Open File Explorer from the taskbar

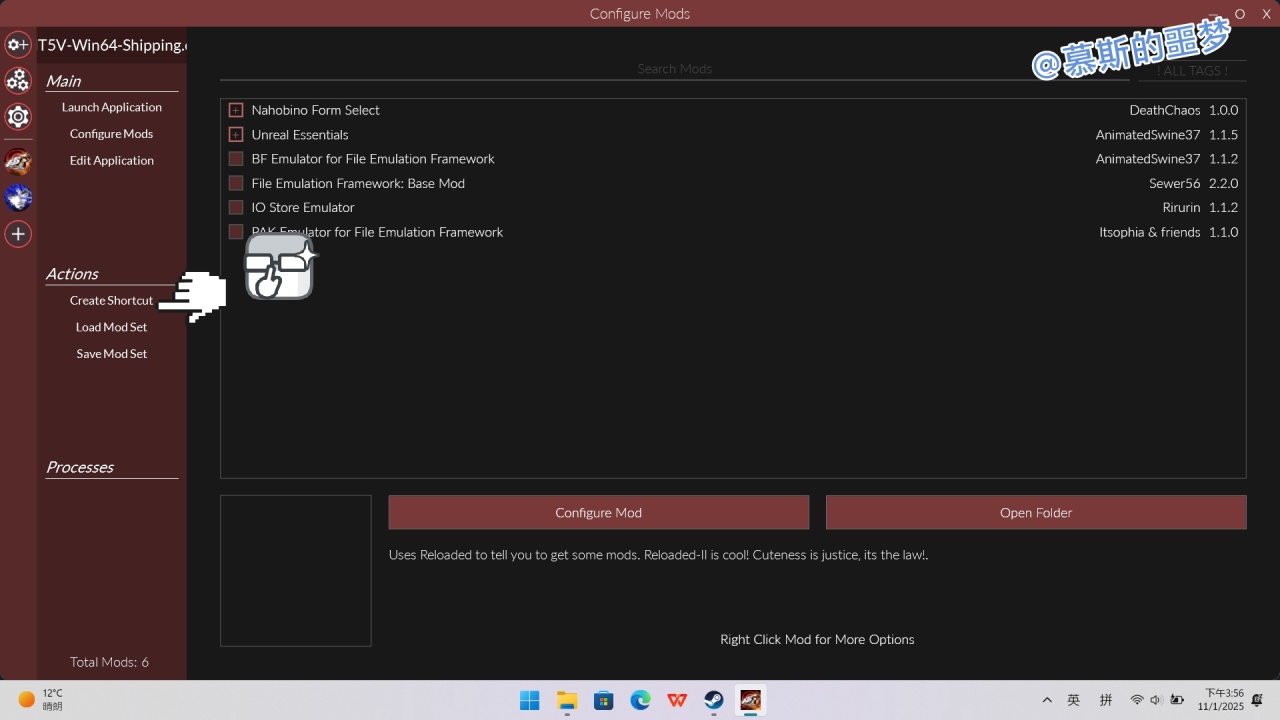(x=567, y=700)
